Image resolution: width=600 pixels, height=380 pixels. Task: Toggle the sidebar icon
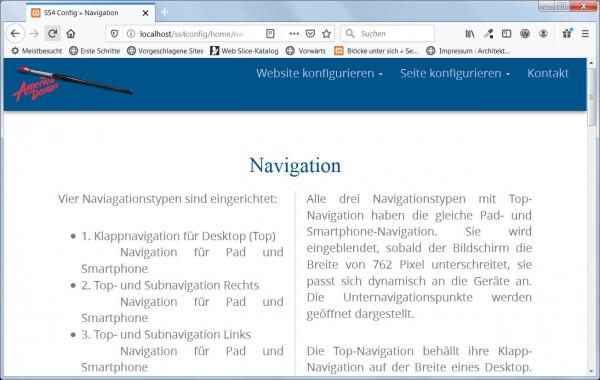tap(506, 34)
